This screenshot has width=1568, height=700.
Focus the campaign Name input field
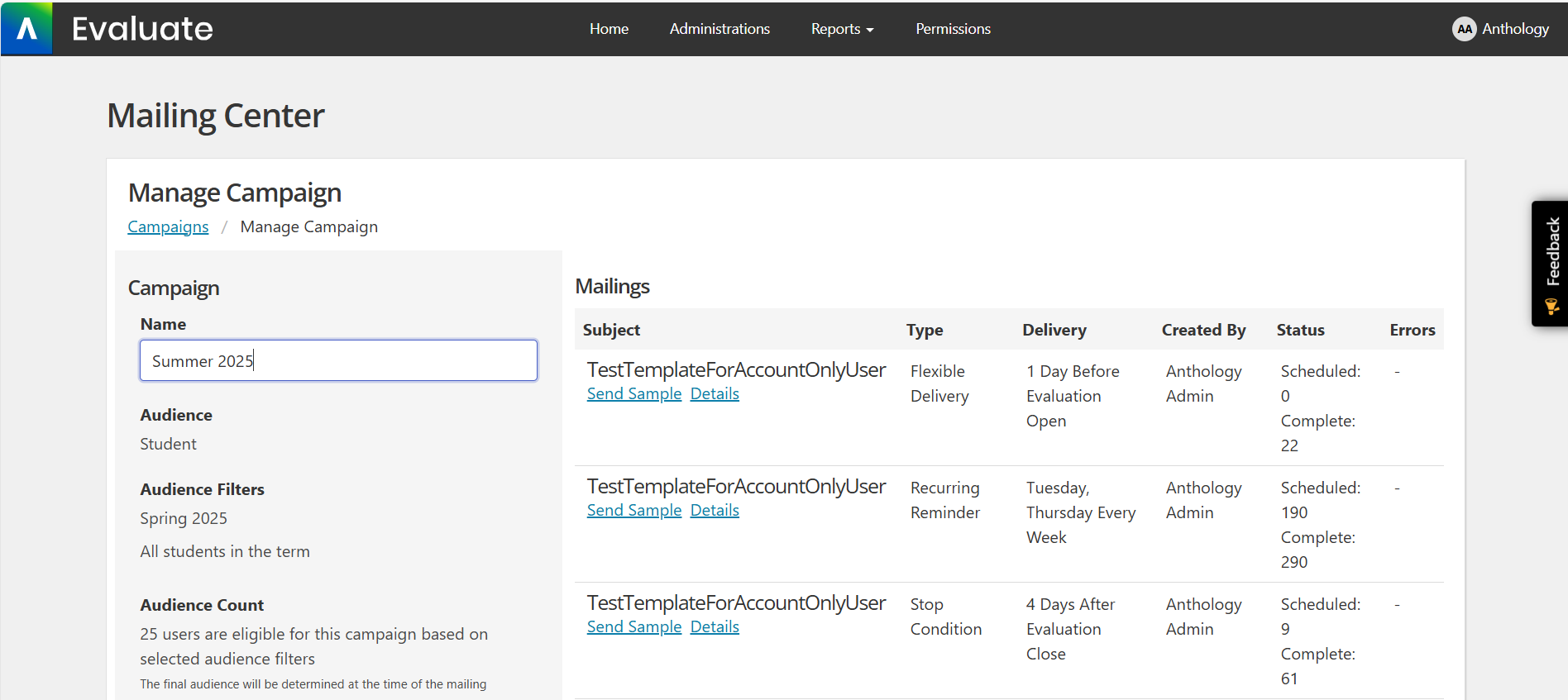pyautogui.click(x=338, y=360)
